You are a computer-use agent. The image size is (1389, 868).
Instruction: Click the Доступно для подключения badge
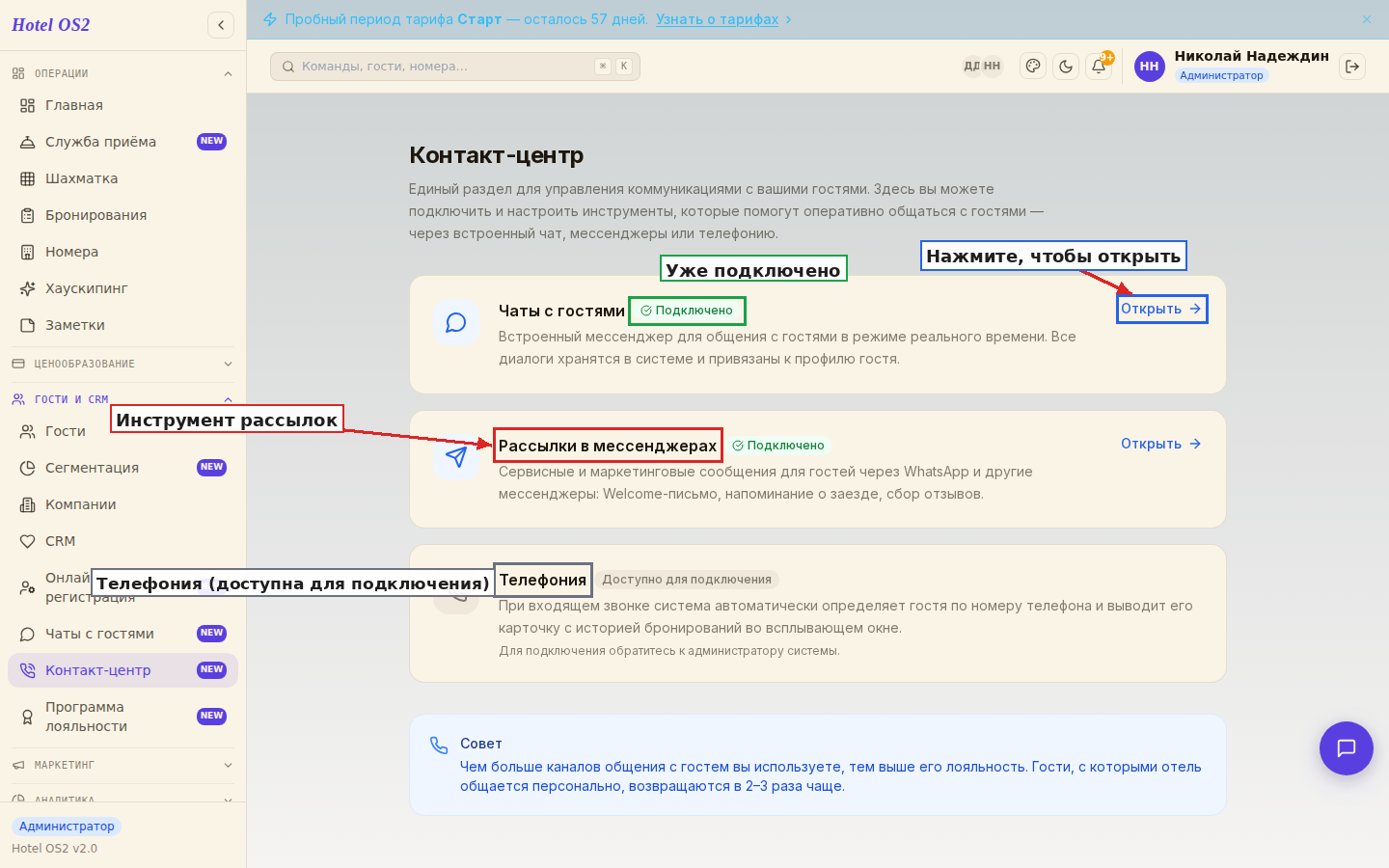click(x=687, y=580)
